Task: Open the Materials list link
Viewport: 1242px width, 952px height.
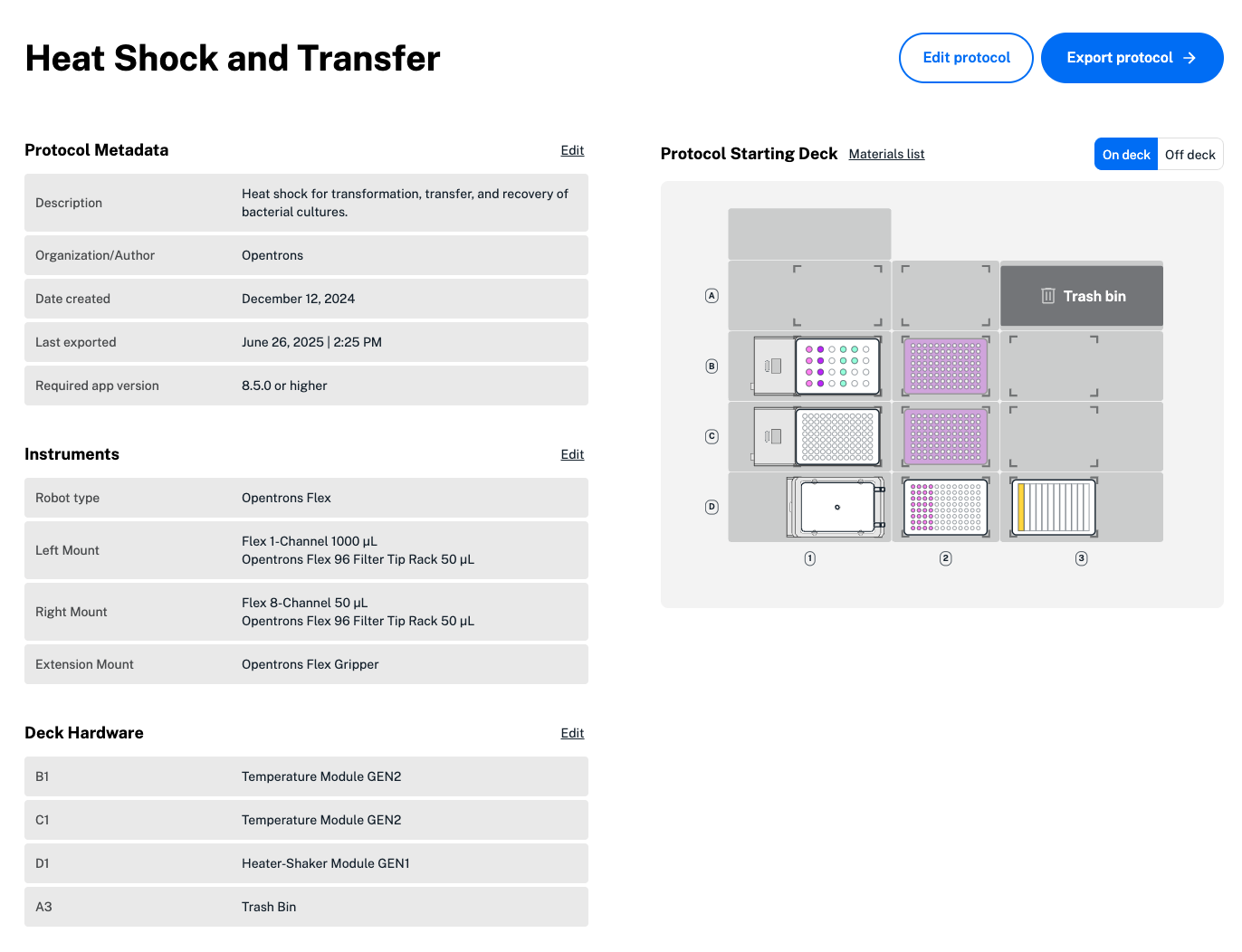Action: [886, 155]
